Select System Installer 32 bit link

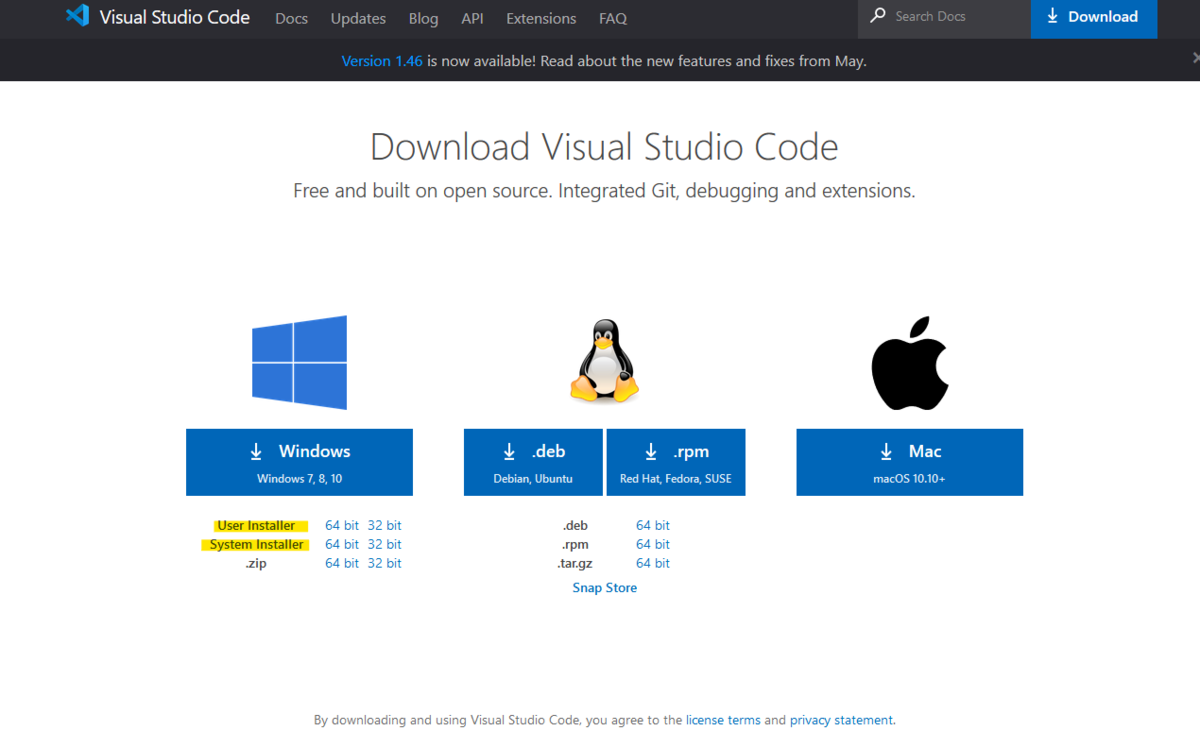click(384, 544)
